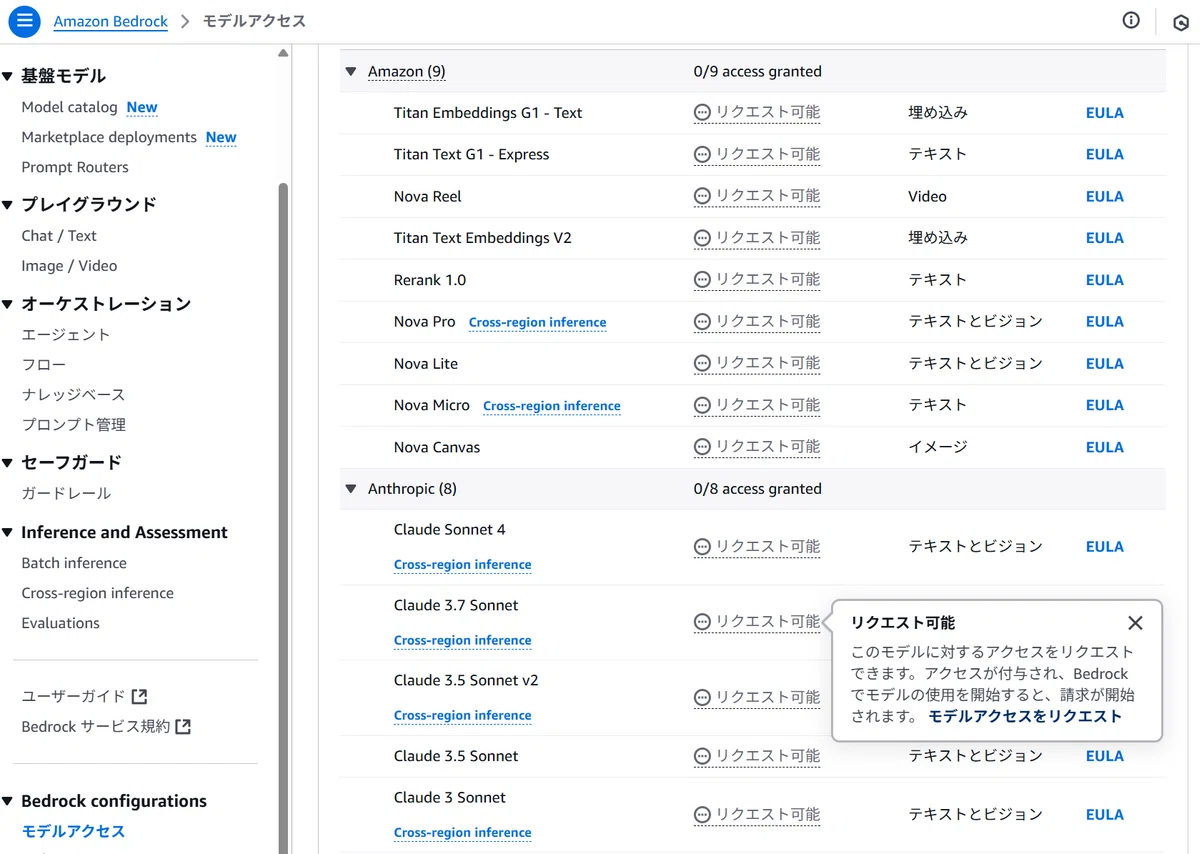Open EULA for Titan Text Embeddings V2
The height and width of the screenshot is (854, 1200).
click(x=1105, y=238)
